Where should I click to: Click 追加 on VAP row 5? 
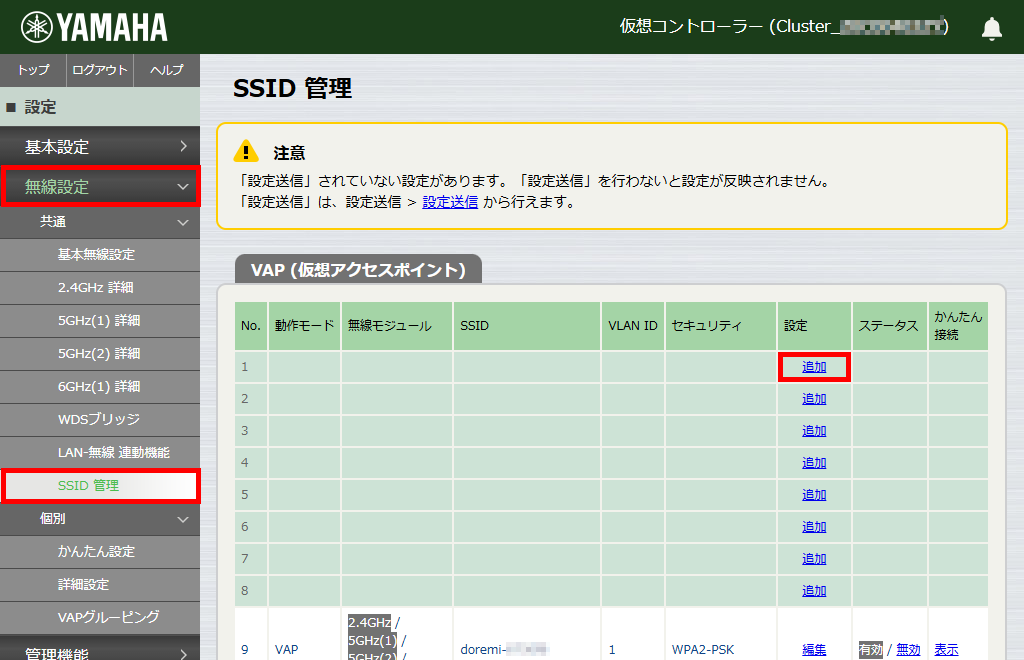coord(813,494)
